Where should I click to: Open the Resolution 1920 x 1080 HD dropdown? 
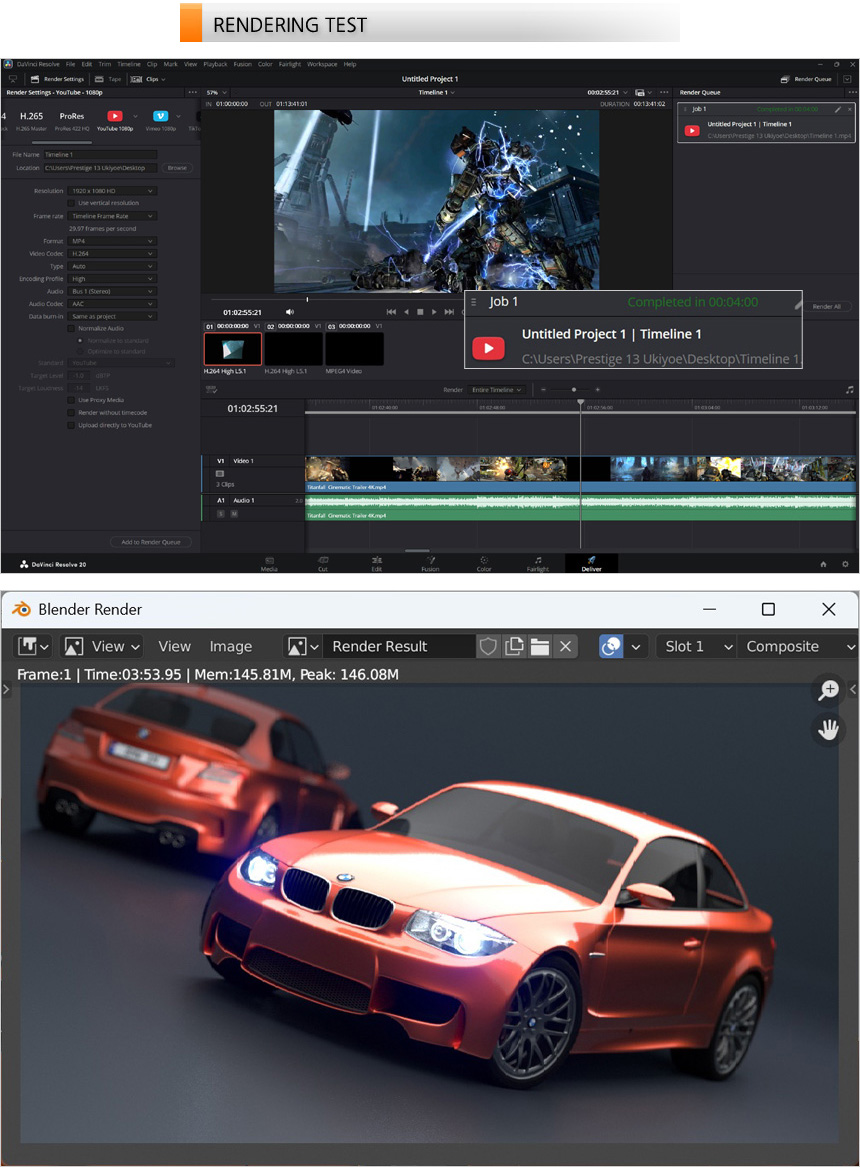pos(112,190)
